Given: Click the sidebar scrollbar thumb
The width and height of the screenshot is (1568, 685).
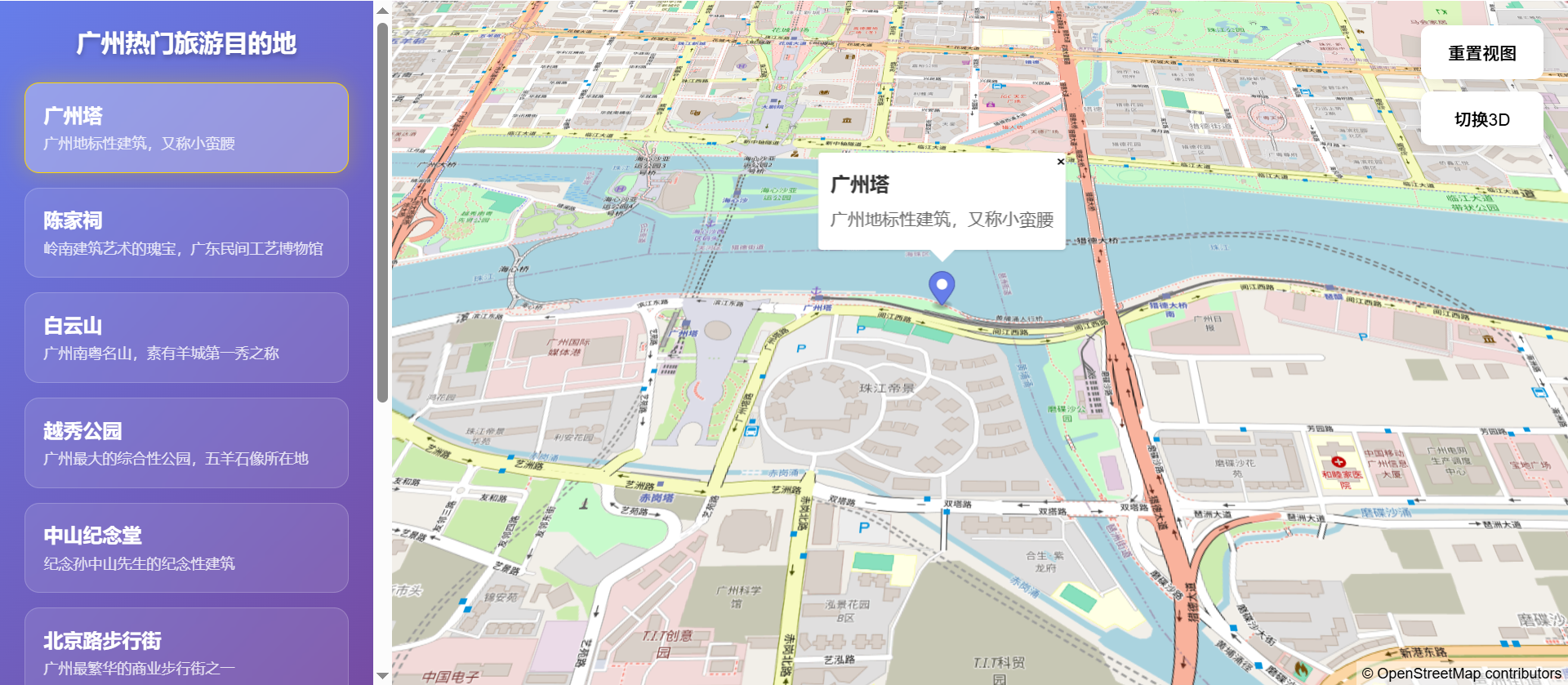Looking at the screenshot, I should [382, 212].
